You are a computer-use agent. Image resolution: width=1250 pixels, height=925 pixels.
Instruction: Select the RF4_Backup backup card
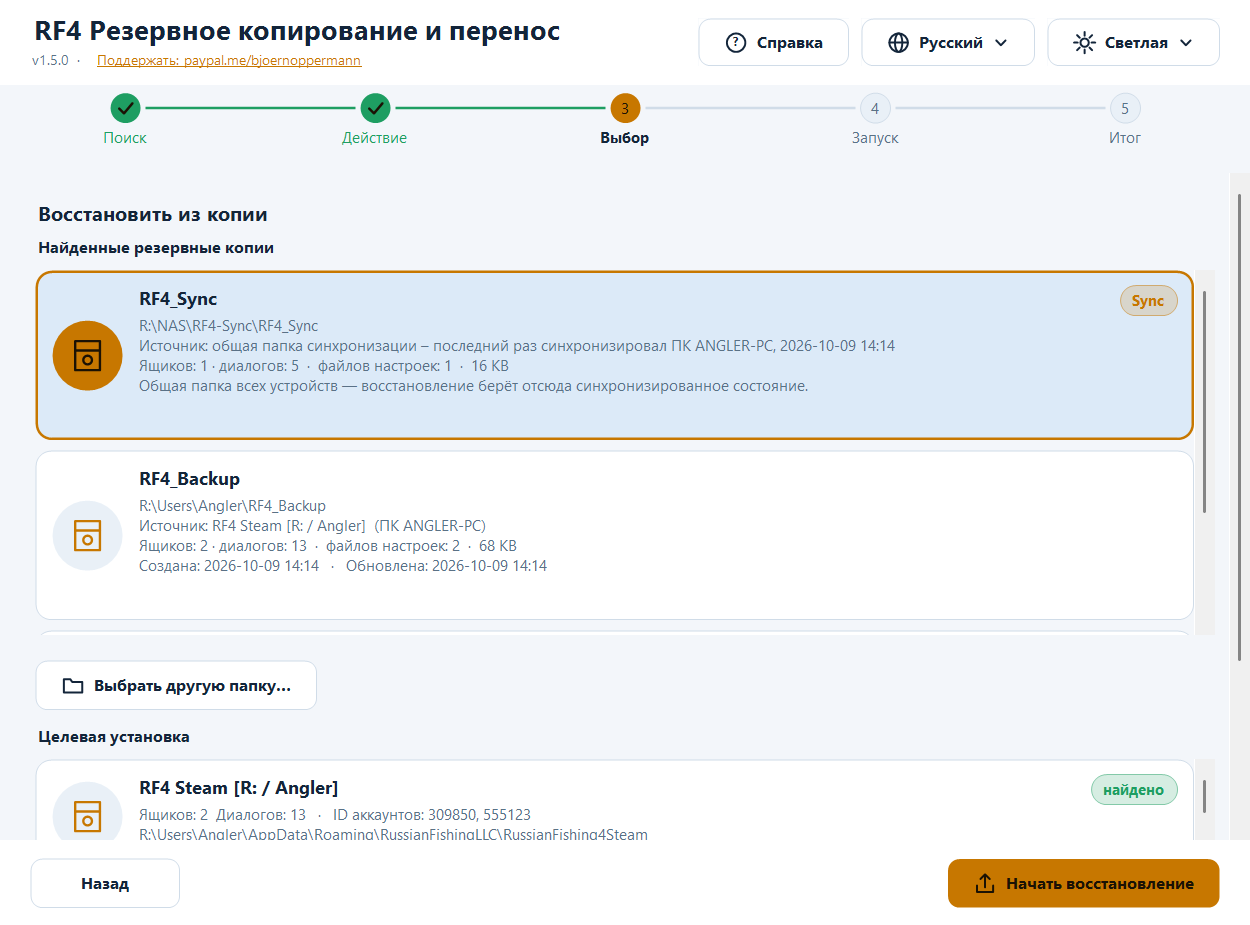pyautogui.click(x=615, y=535)
